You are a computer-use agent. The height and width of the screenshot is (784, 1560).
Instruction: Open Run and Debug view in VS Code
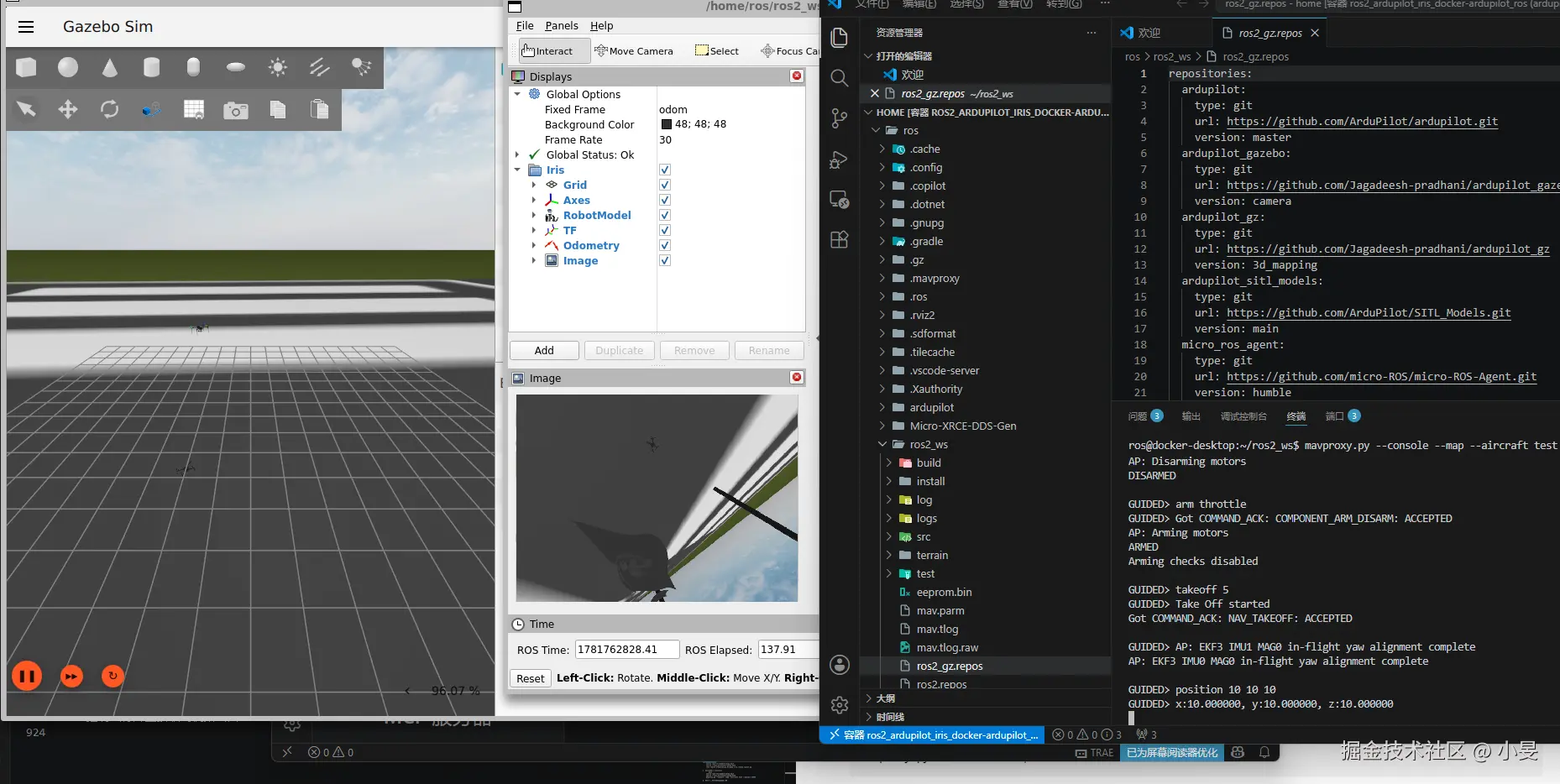839,159
